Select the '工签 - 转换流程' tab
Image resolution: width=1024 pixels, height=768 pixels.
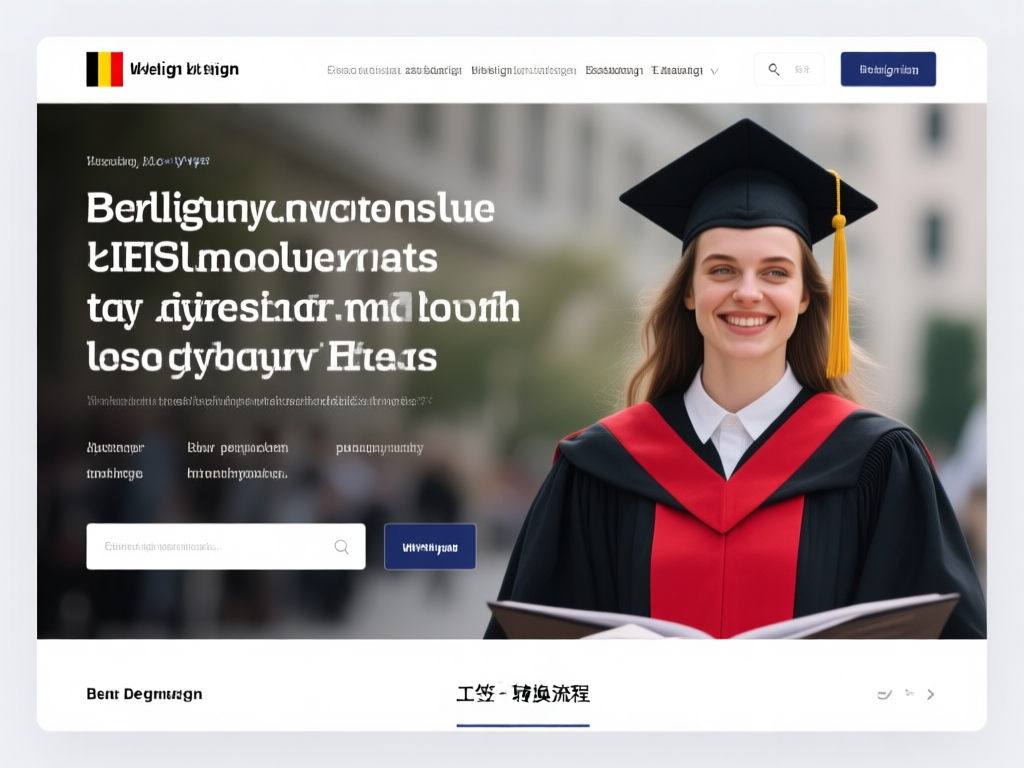pyautogui.click(x=523, y=694)
